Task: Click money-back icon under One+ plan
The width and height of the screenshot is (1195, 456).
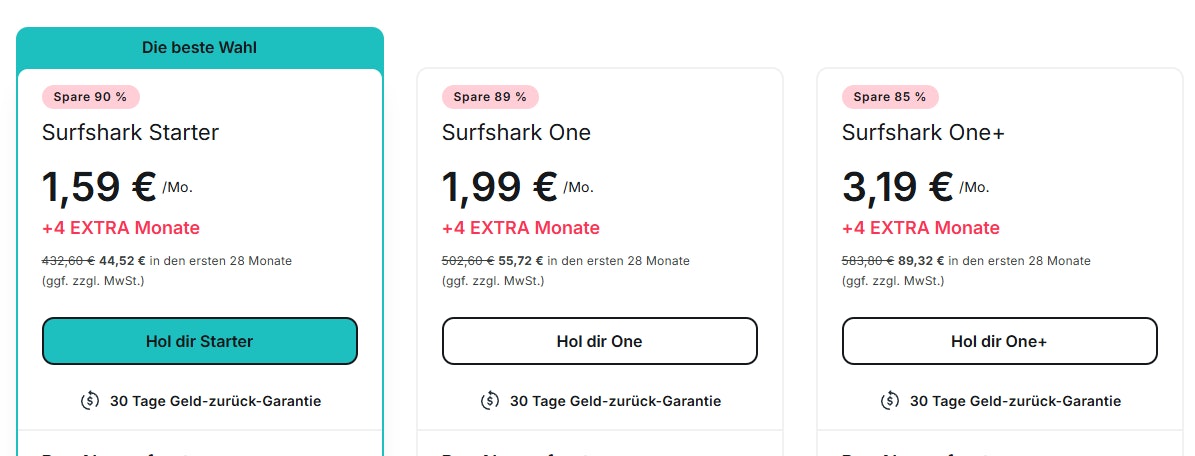Action: click(x=890, y=401)
